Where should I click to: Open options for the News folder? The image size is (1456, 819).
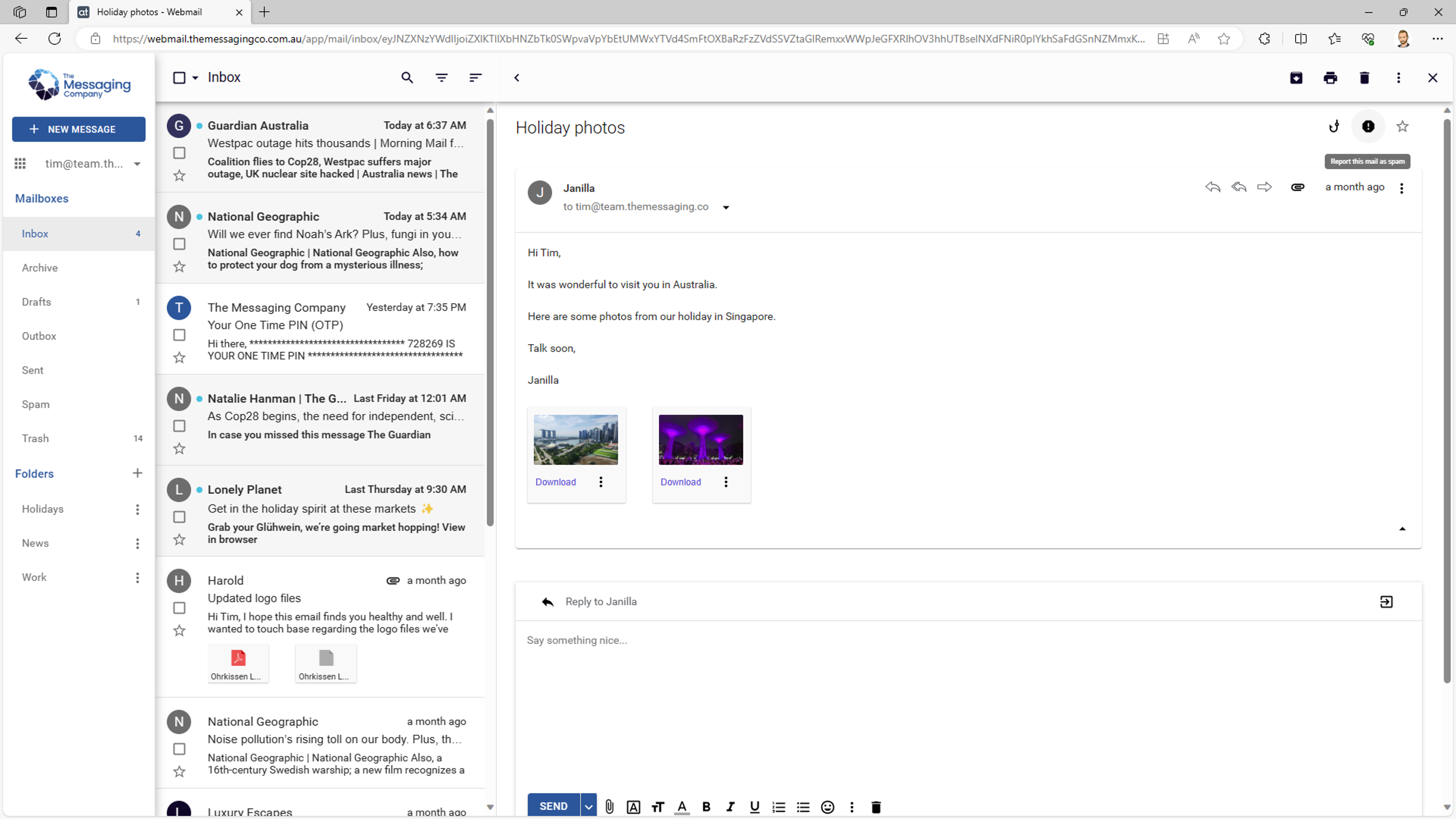pyautogui.click(x=137, y=544)
